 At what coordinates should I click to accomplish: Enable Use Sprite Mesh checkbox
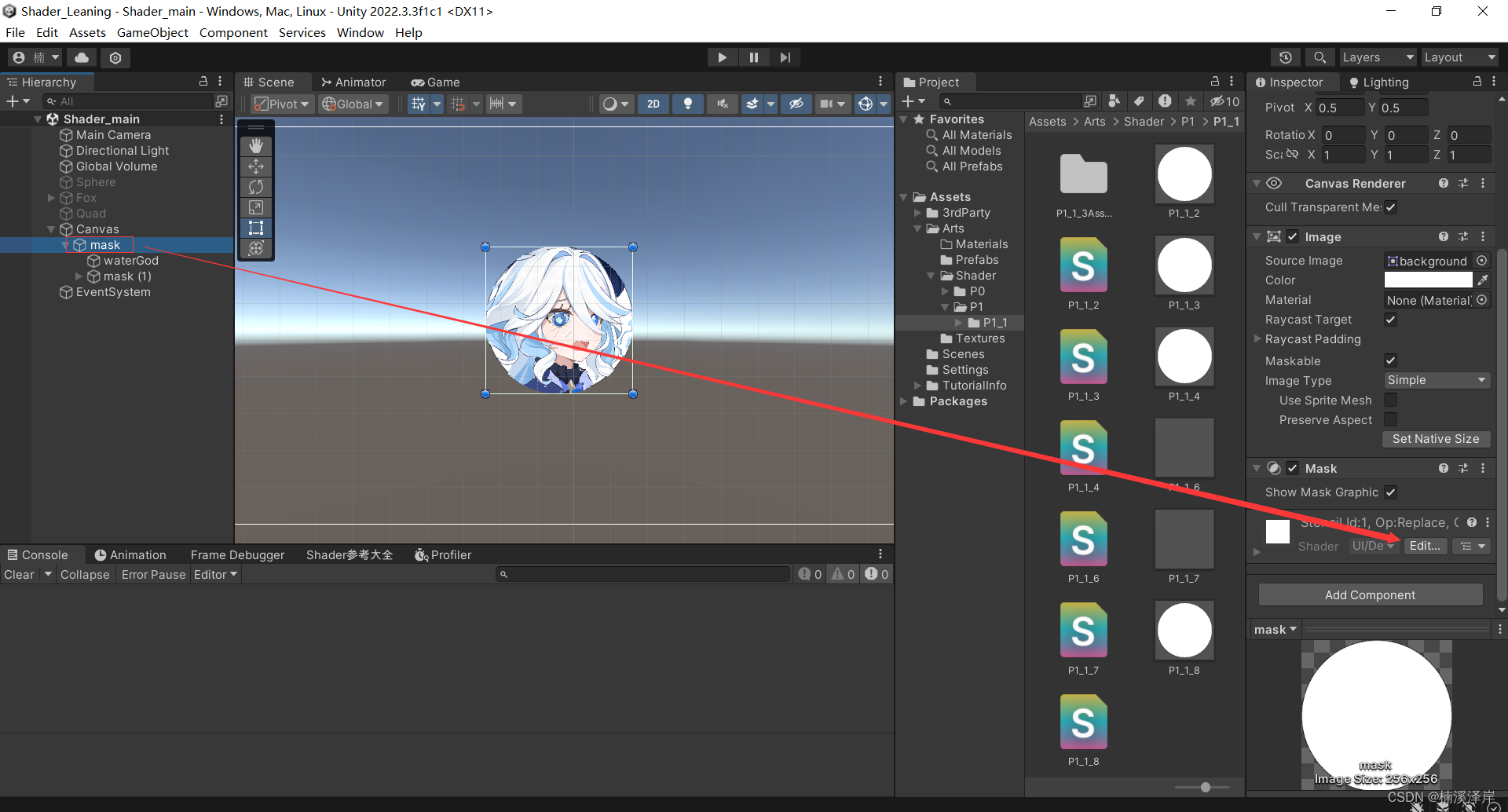pyautogui.click(x=1390, y=400)
